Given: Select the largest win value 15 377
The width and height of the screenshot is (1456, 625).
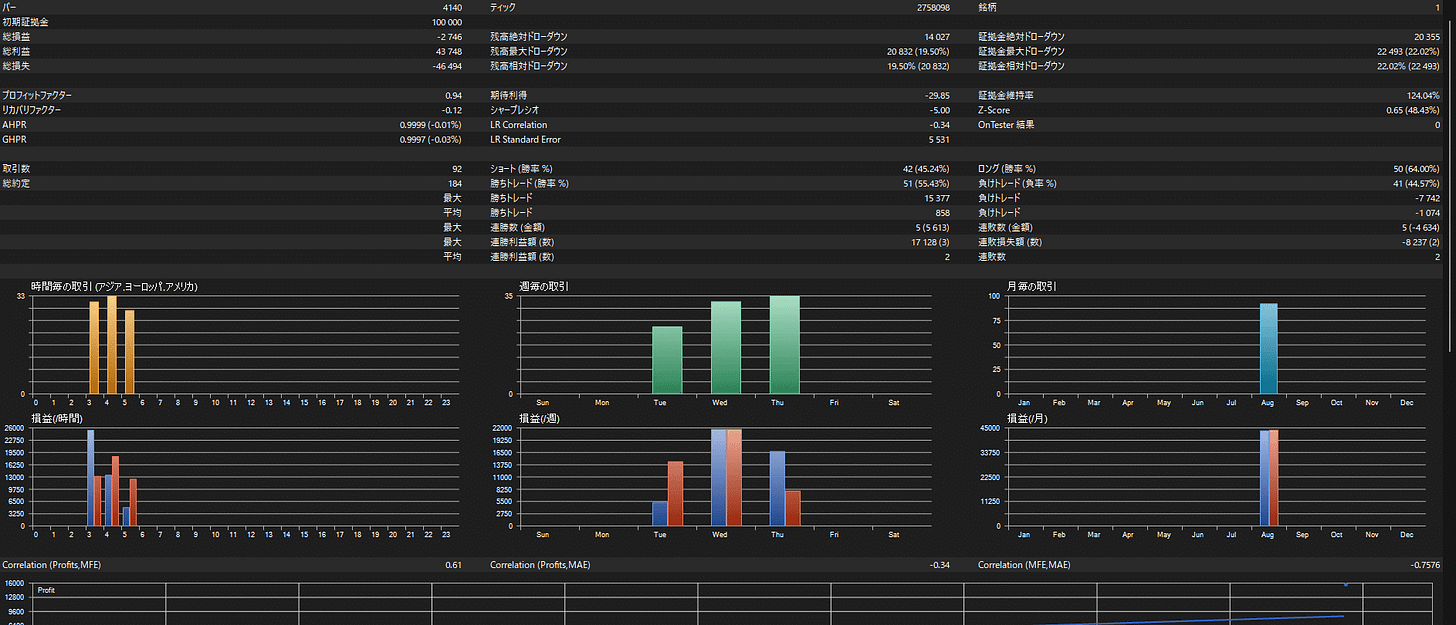Looking at the screenshot, I should (936, 198).
